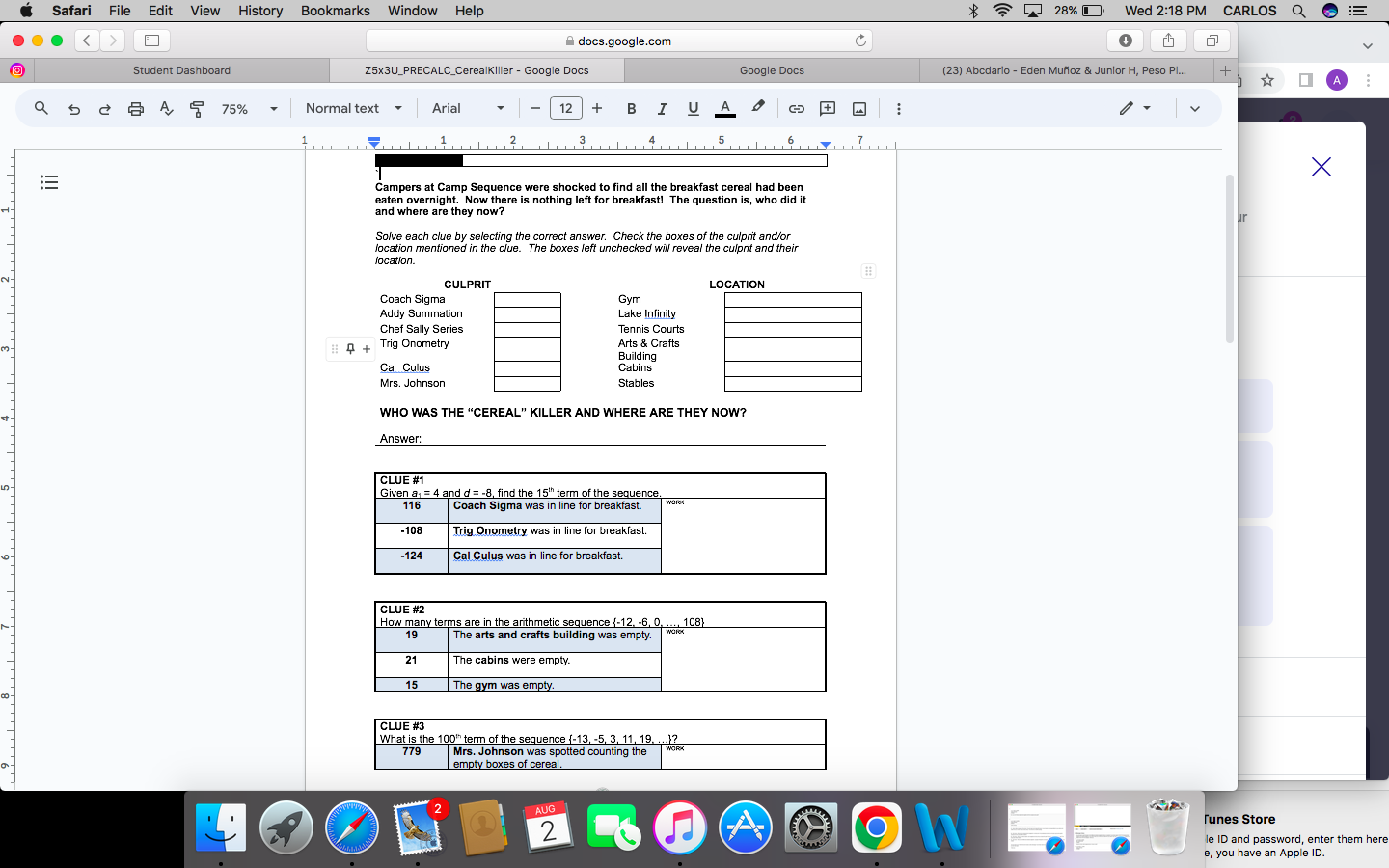Switch to the Student Dashboard tab
The height and width of the screenshot is (868, 1389).
181,70
